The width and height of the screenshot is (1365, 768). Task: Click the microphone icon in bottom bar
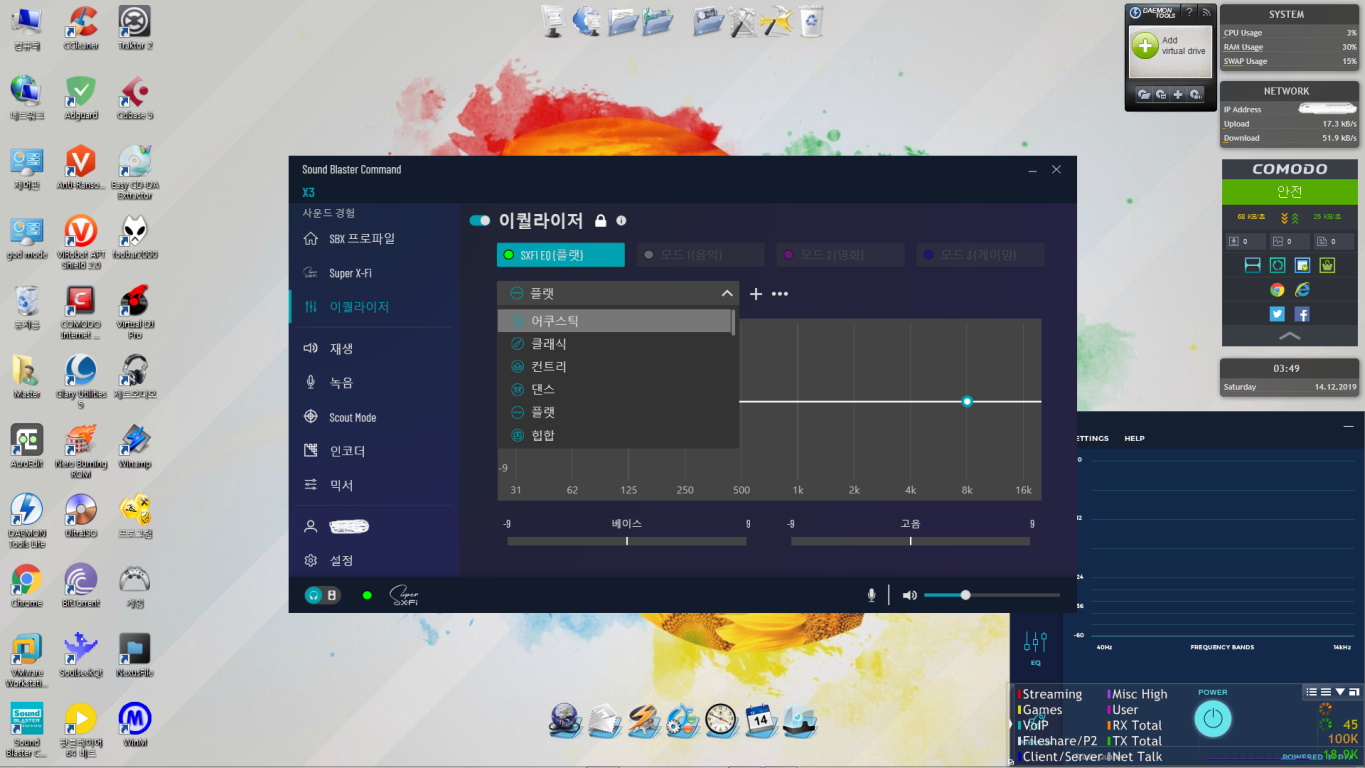[x=871, y=595]
